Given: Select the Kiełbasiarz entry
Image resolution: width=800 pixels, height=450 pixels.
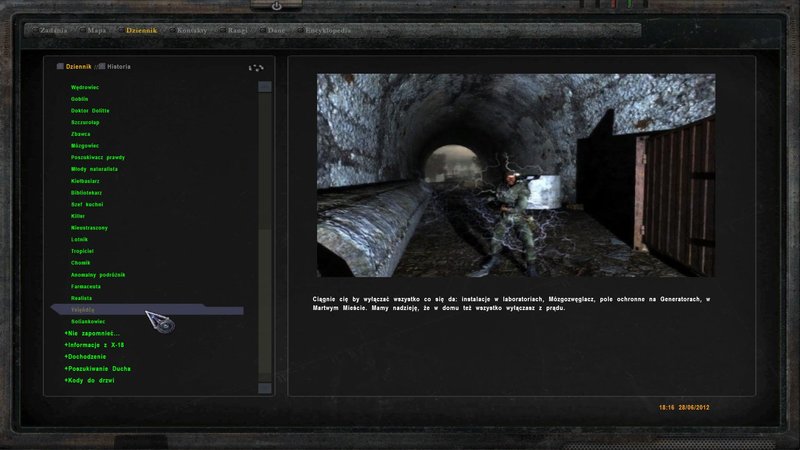Looking at the screenshot, I should click(85, 181).
